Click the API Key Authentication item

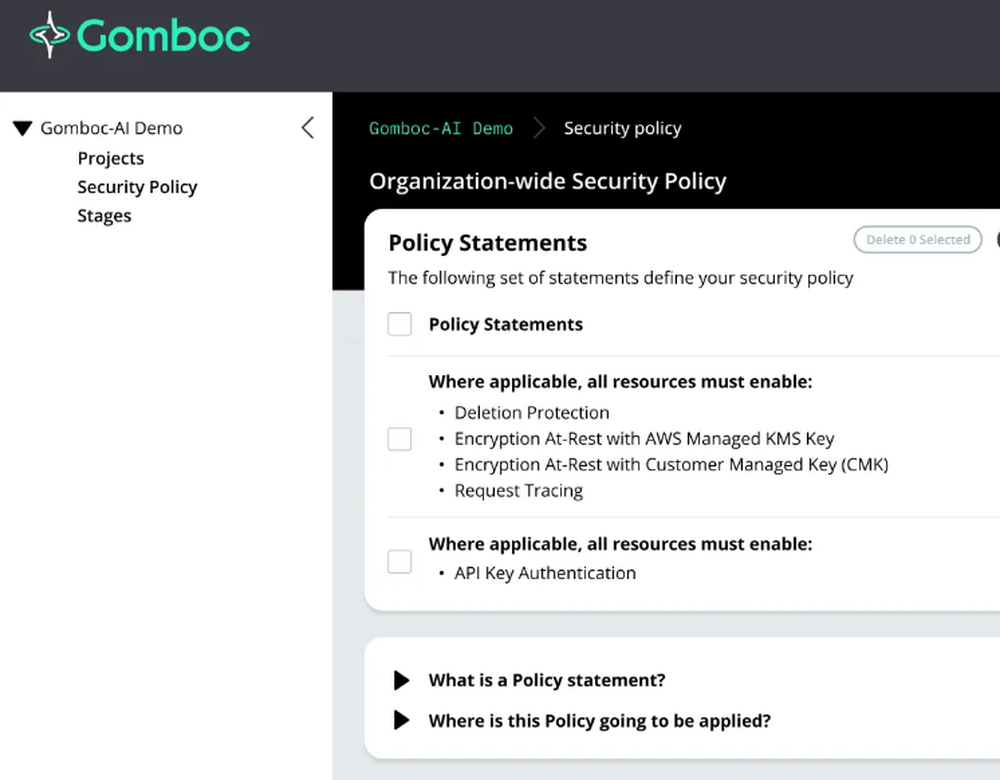tap(545, 573)
